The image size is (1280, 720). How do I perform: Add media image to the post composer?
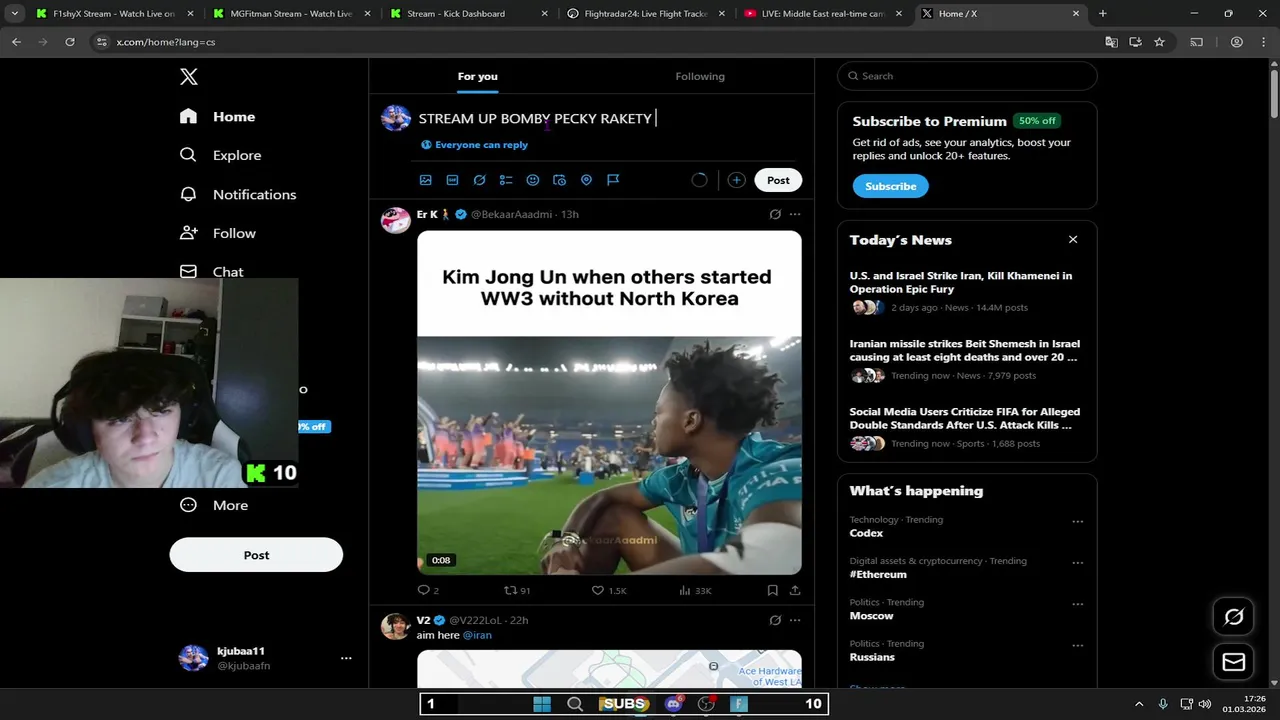click(x=425, y=180)
